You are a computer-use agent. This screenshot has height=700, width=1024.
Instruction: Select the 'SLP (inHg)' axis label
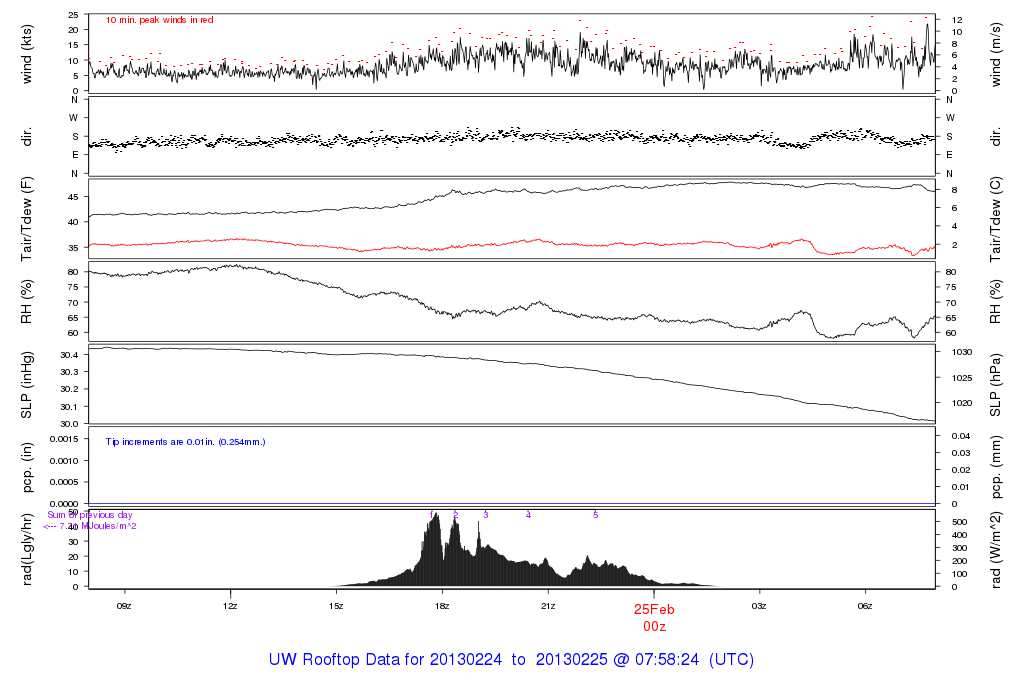[27, 385]
